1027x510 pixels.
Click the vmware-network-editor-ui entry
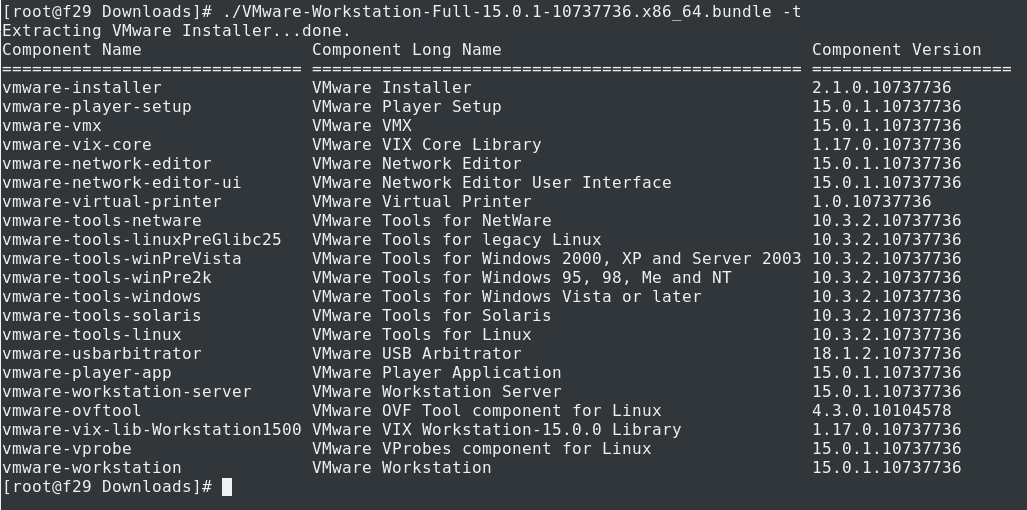[122, 183]
